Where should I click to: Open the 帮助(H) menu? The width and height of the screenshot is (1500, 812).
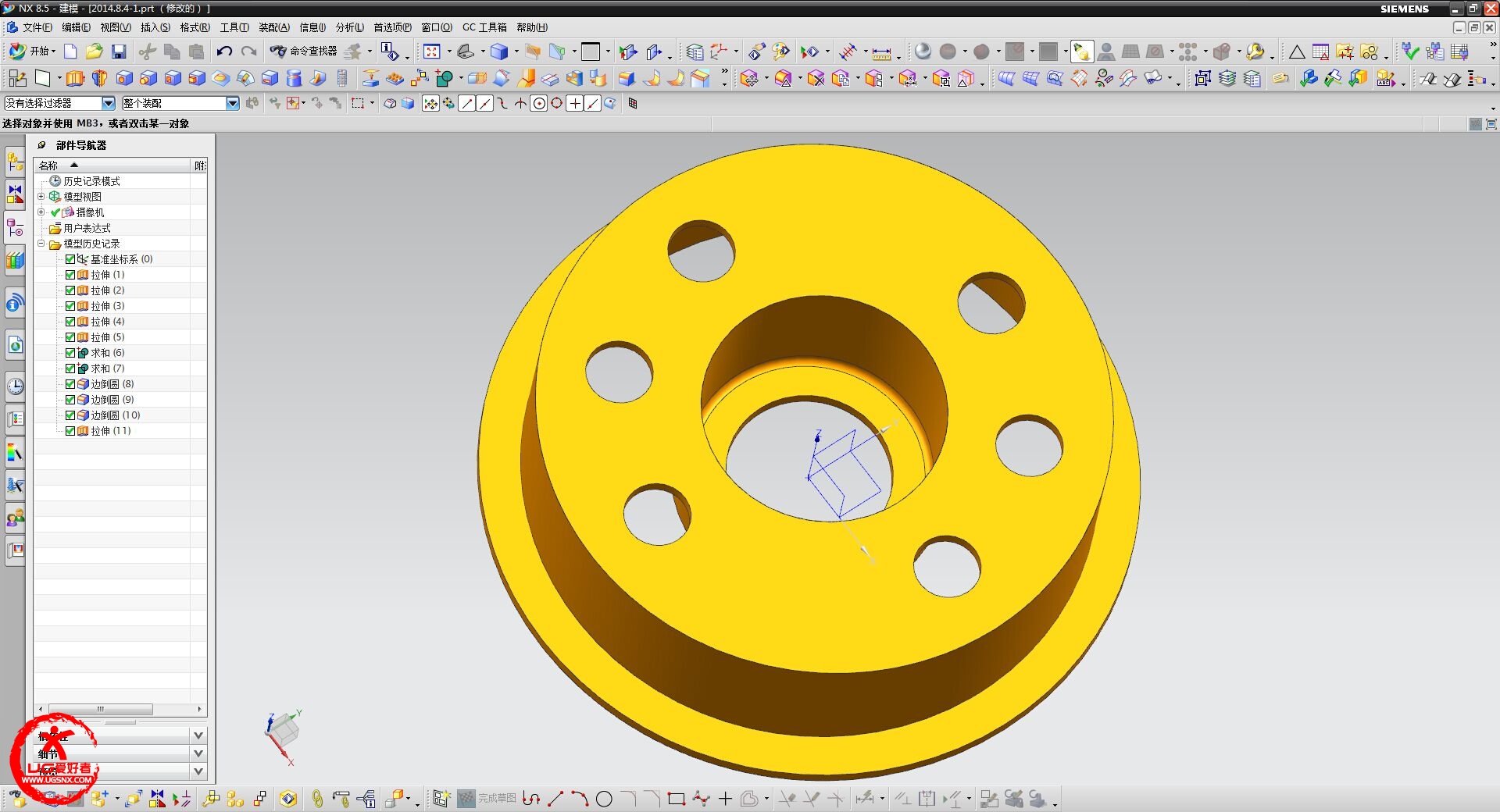[x=532, y=27]
